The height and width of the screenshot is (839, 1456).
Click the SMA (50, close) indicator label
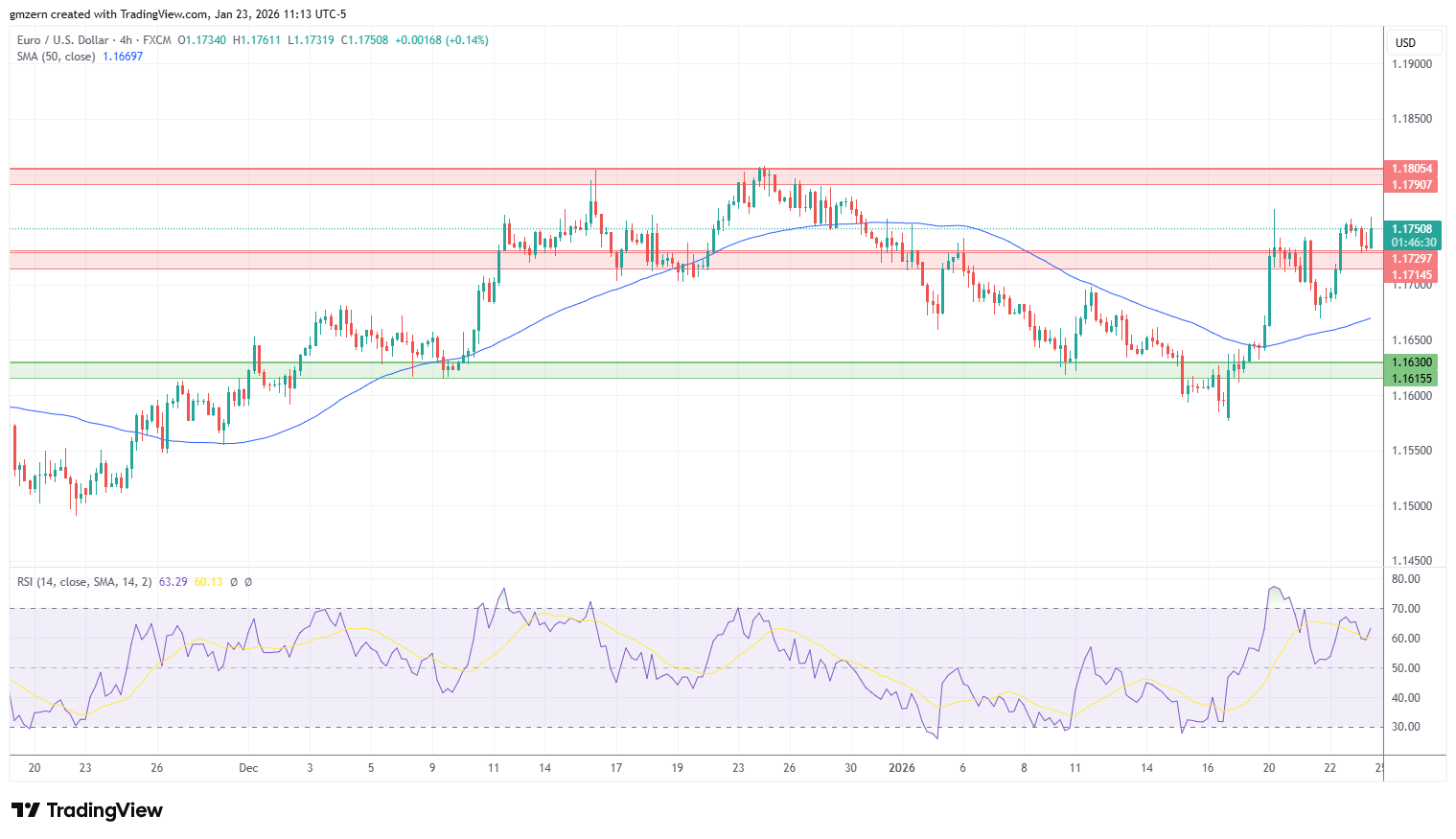click(x=57, y=57)
